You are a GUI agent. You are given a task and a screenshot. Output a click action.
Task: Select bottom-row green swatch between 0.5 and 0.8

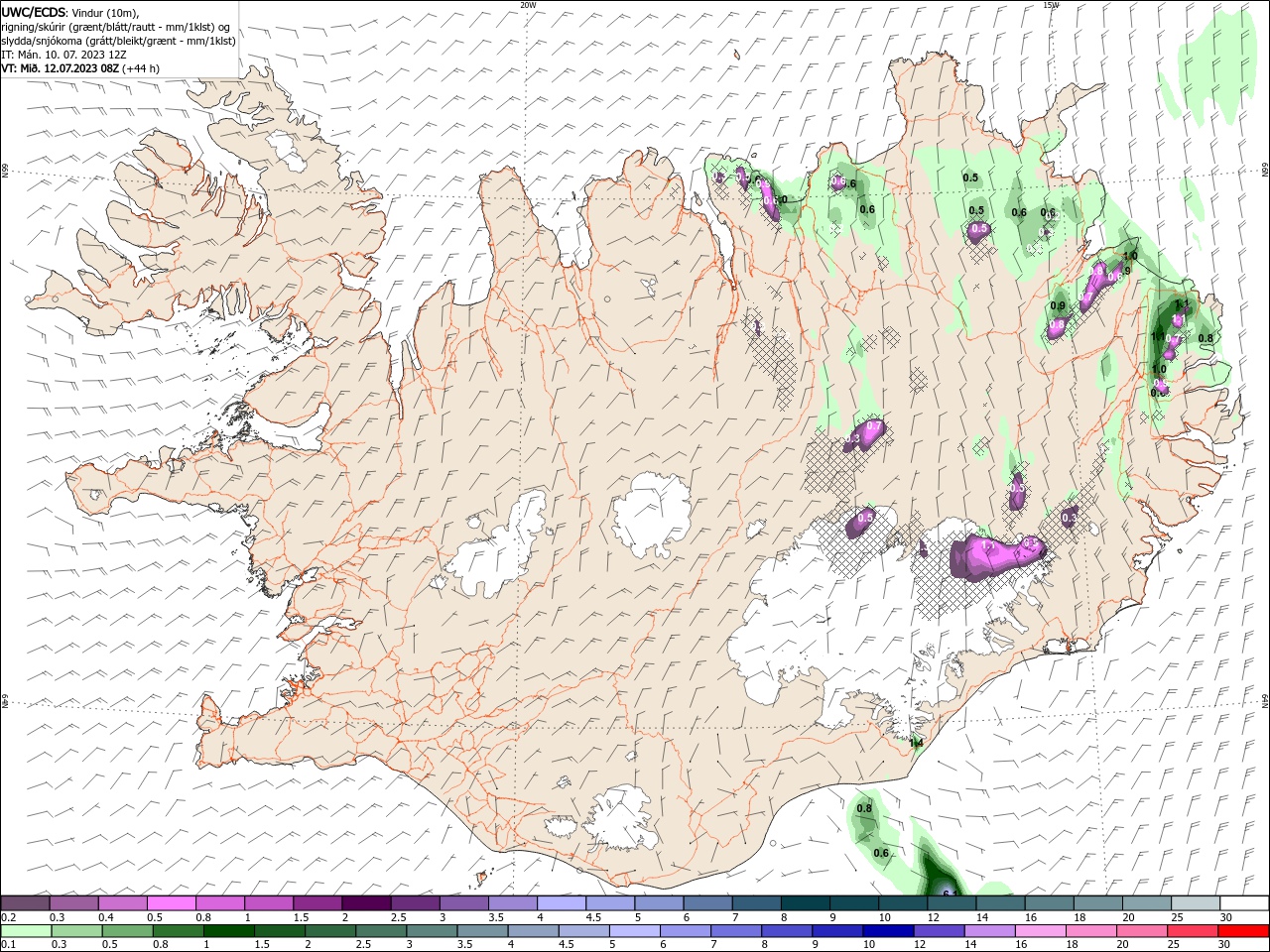pyautogui.click(x=127, y=931)
